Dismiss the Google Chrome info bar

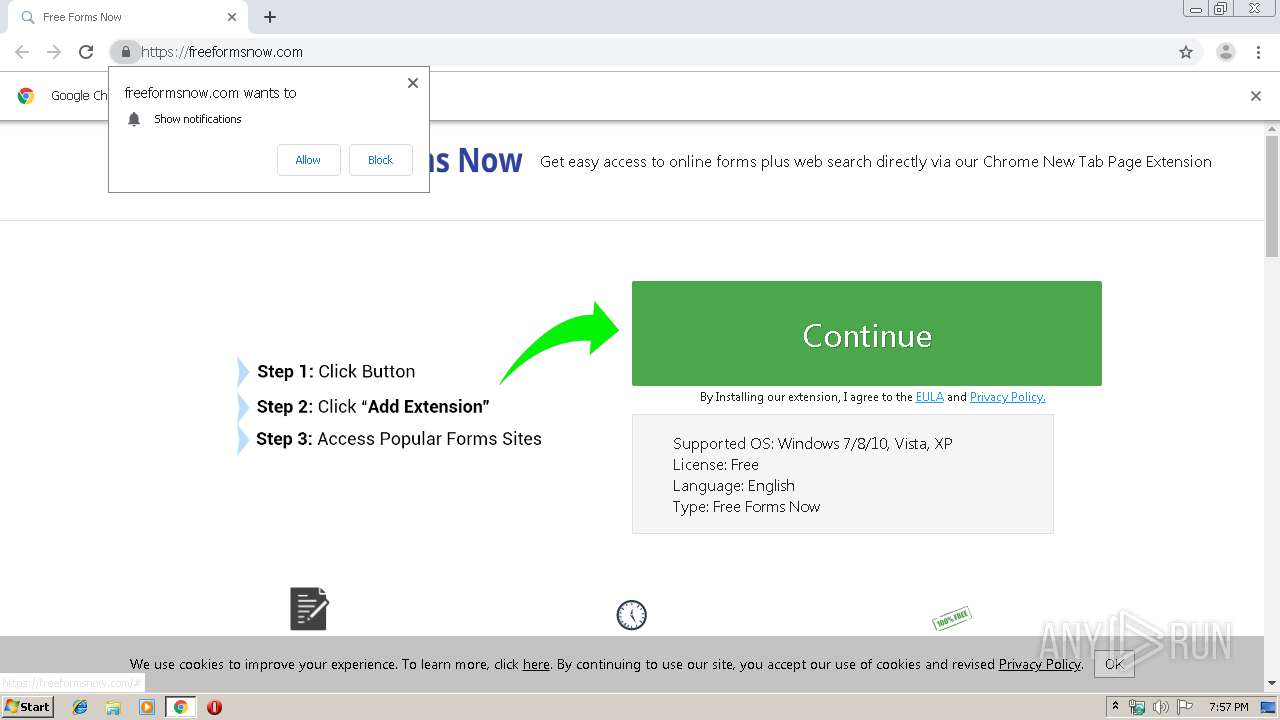(x=1256, y=96)
